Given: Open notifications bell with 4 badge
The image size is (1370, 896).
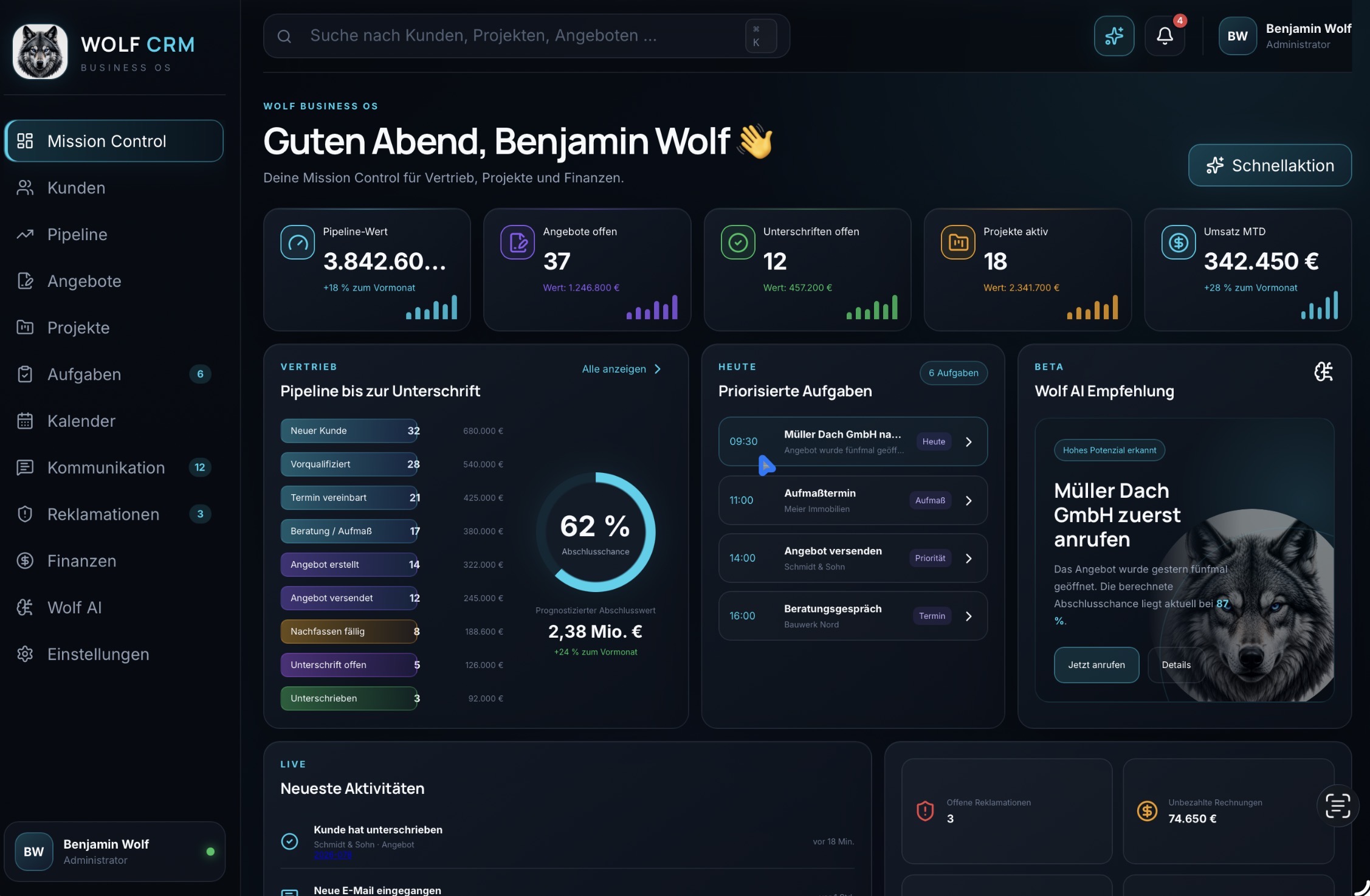Looking at the screenshot, I should pyautogui.click(x=1165, y=36).
